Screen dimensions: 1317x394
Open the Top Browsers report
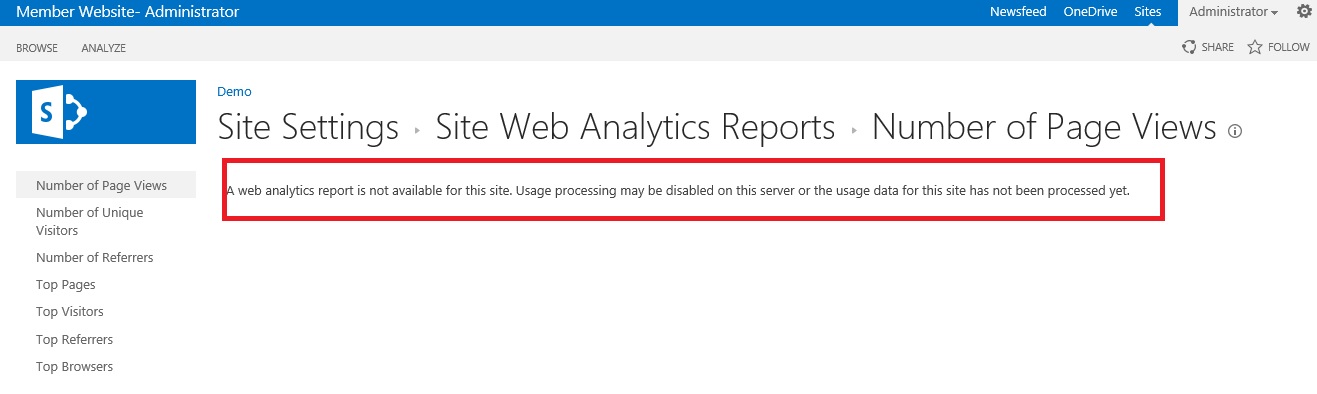pyautogui.click(x=74, y=367)
